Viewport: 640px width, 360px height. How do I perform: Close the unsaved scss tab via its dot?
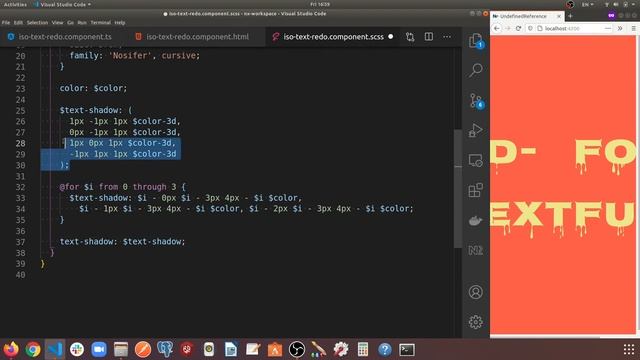coord(391,37)
